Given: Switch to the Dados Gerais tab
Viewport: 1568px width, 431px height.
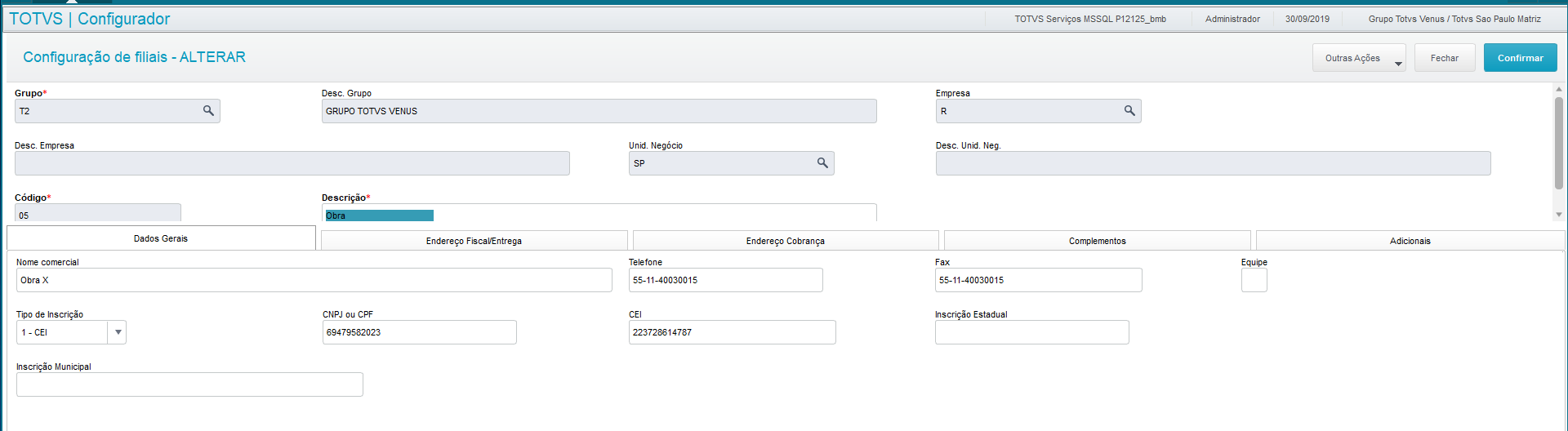Looking at the screenshot, I should tap(161, 238).
